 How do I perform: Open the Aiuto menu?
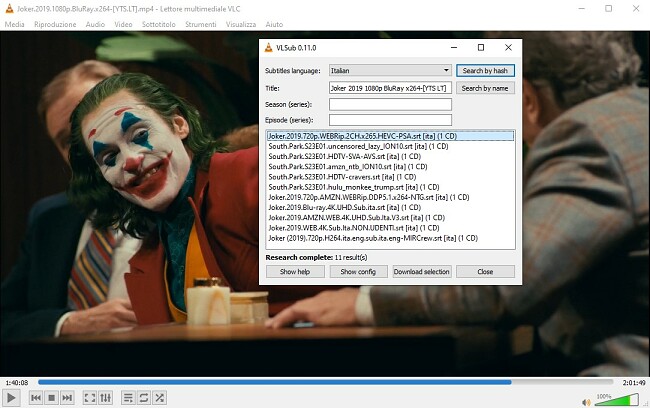[x=274, y=24]
